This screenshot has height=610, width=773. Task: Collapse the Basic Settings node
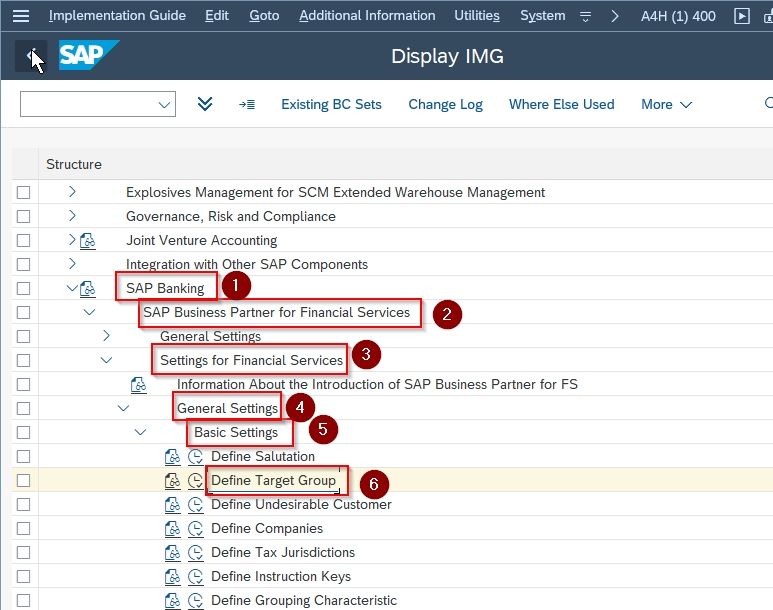141,432
